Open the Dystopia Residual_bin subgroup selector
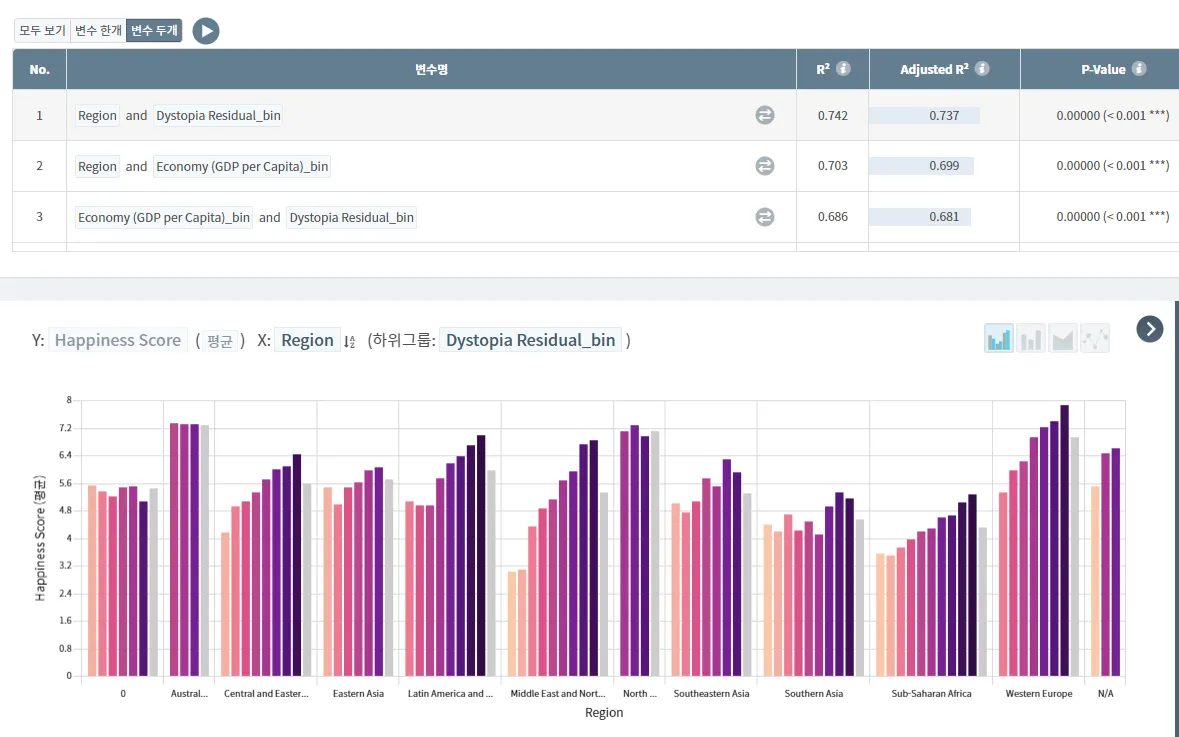This screenshot has width=1179, height=737. point(531,340)
